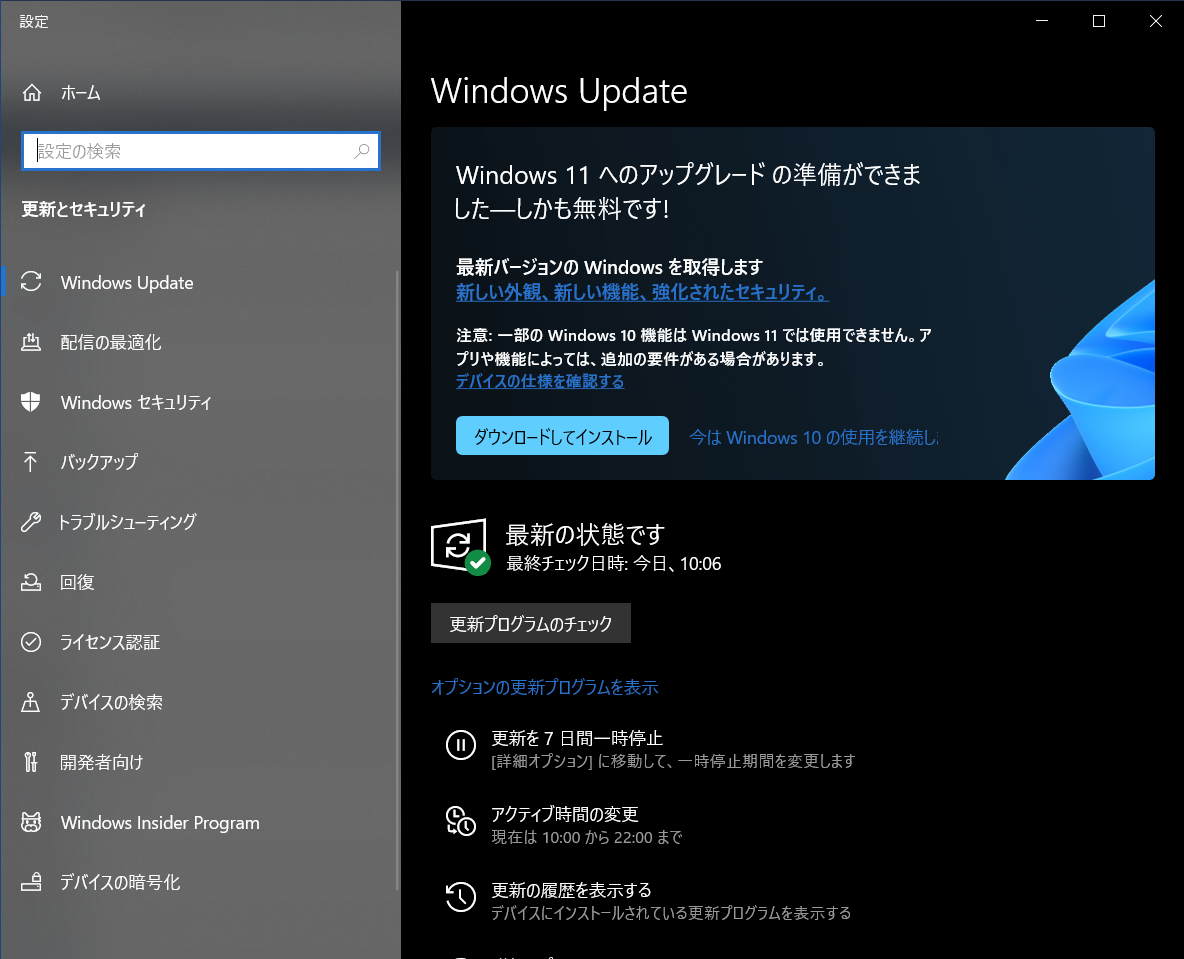Click the Windows Update page heading

[559, 91]
